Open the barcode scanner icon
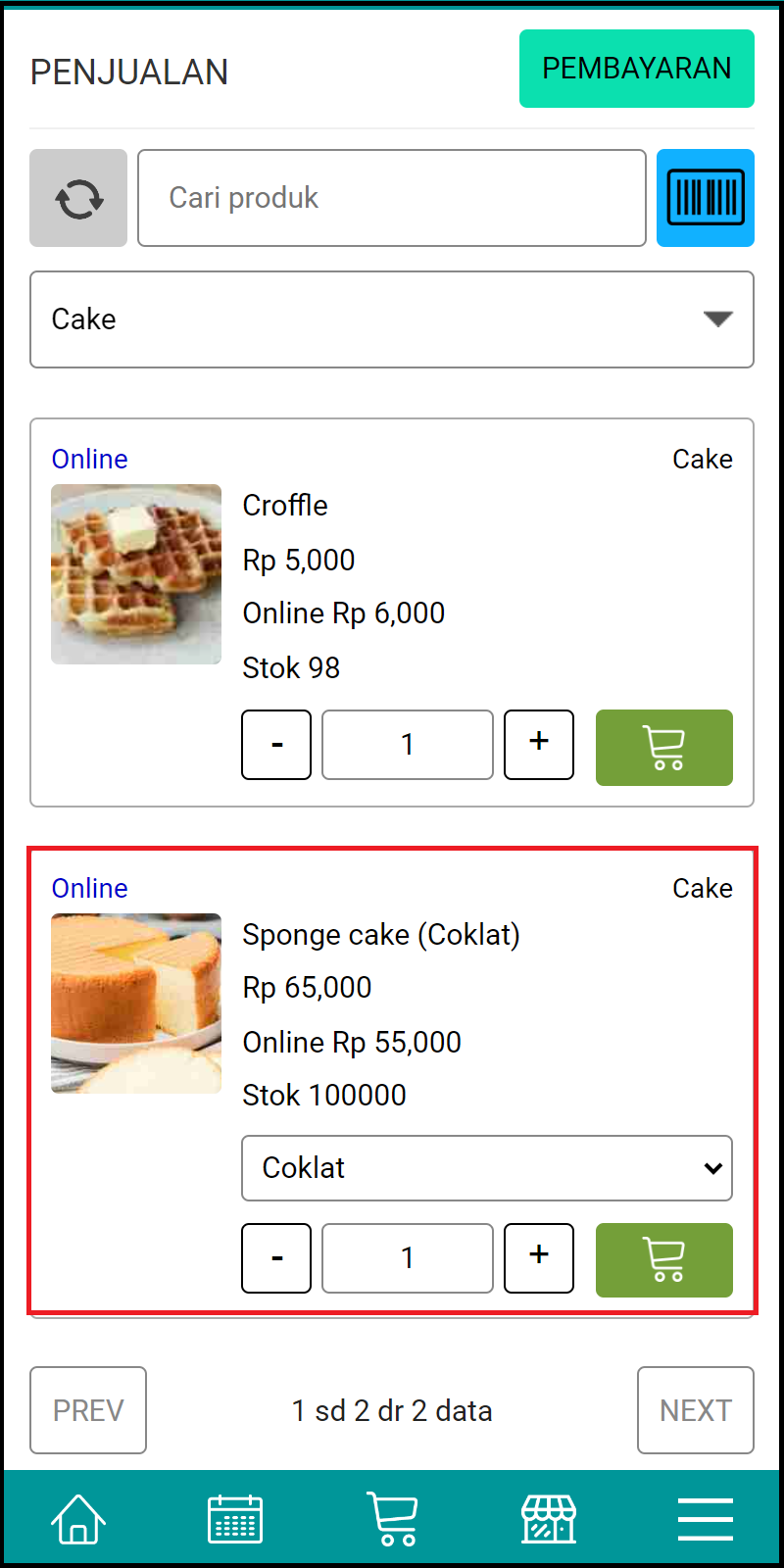 [x=706, y=198]
